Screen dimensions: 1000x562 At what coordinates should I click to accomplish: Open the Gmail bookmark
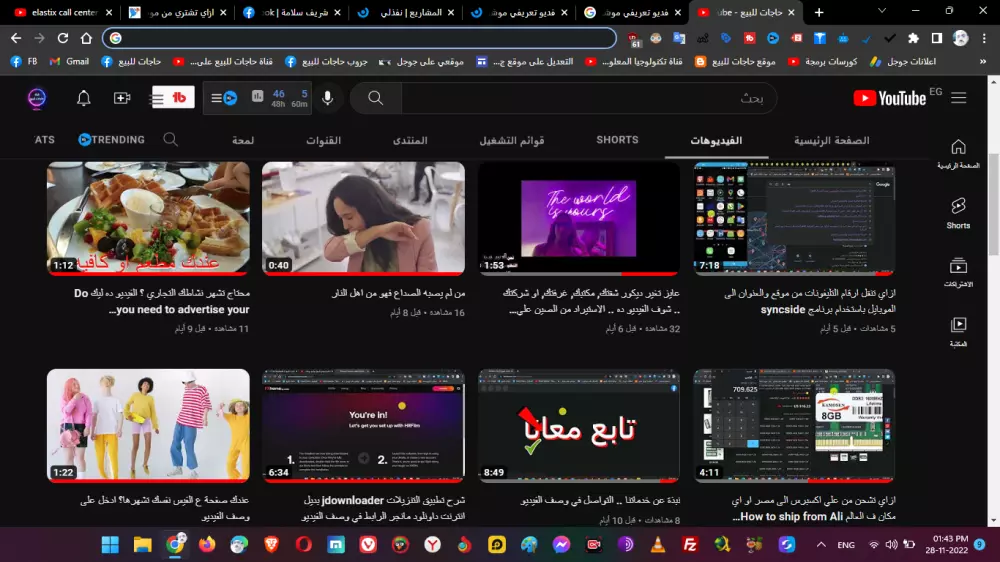click(x=70, y=61)
